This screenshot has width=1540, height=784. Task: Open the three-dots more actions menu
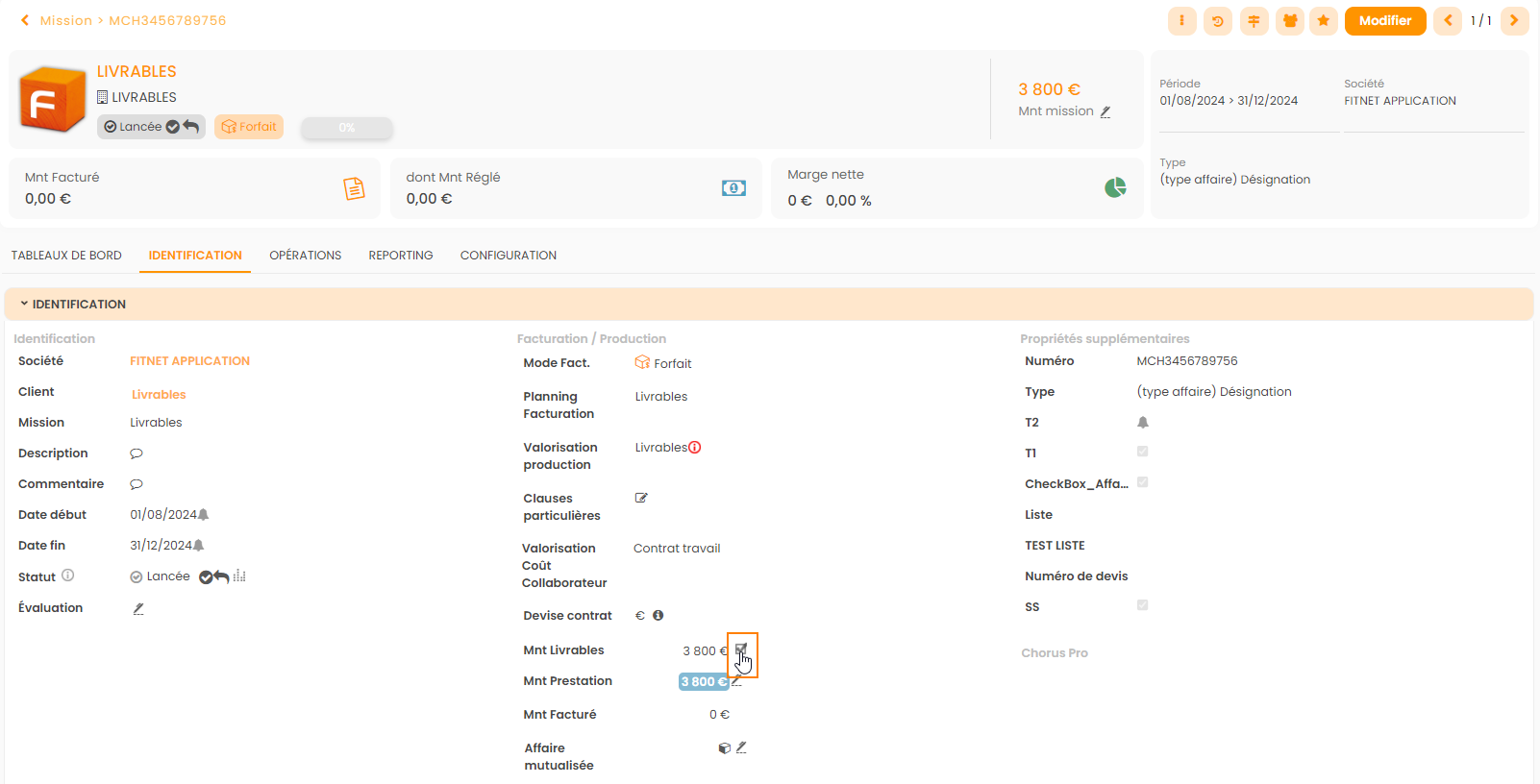[1181, 21]
